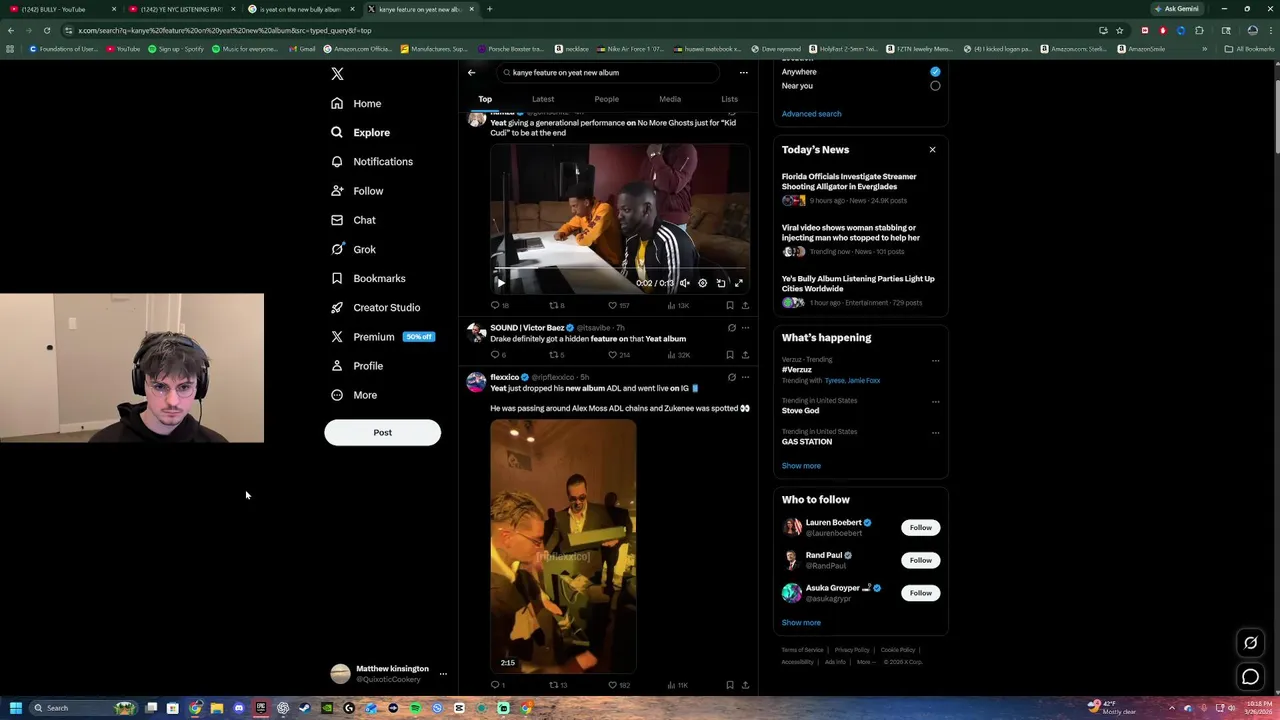Image resolution: width=1280 pixels, height=720 pixels.
Task: Toggle picture-in-picture on the video
Action: tap(721, 283)
